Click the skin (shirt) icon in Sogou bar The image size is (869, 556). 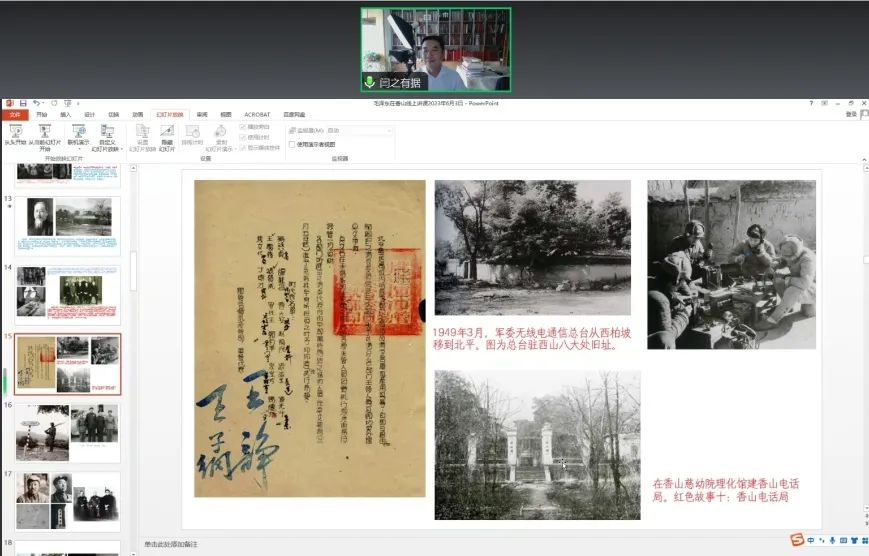[855, 540]
